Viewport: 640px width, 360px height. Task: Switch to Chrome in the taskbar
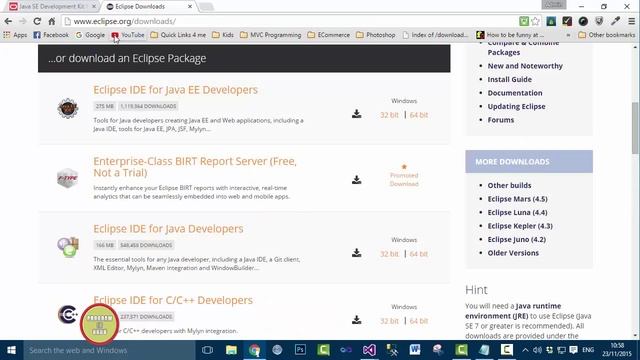254,350
